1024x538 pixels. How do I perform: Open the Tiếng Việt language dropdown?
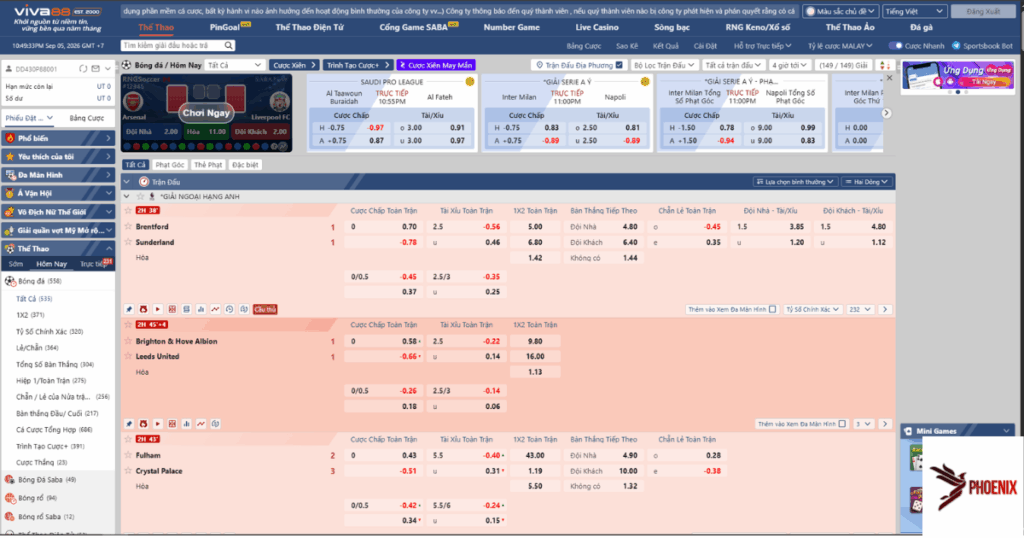click(x=914, y=11)
